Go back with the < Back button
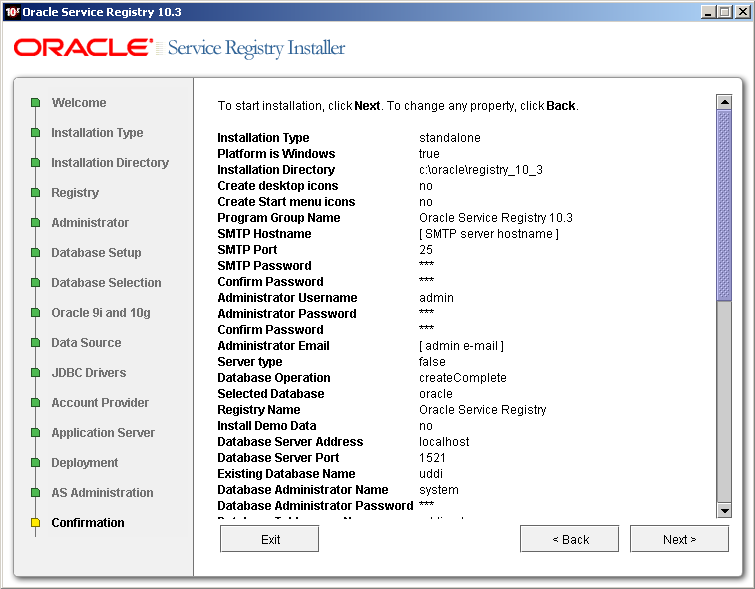Screen dimensions: 755x589 [x=570, y=539]
